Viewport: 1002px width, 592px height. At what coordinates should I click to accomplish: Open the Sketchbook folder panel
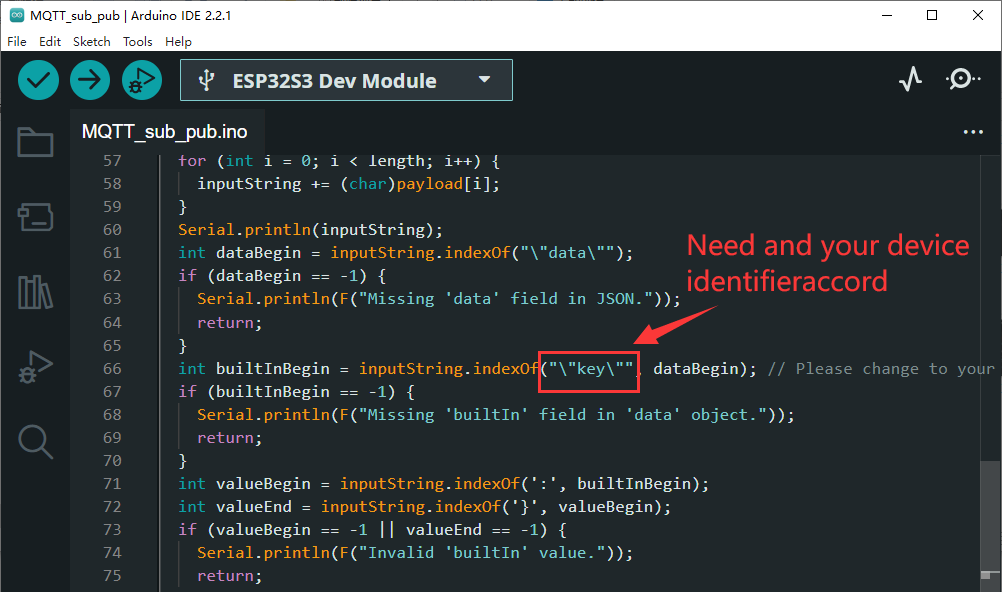coord(35,143)
